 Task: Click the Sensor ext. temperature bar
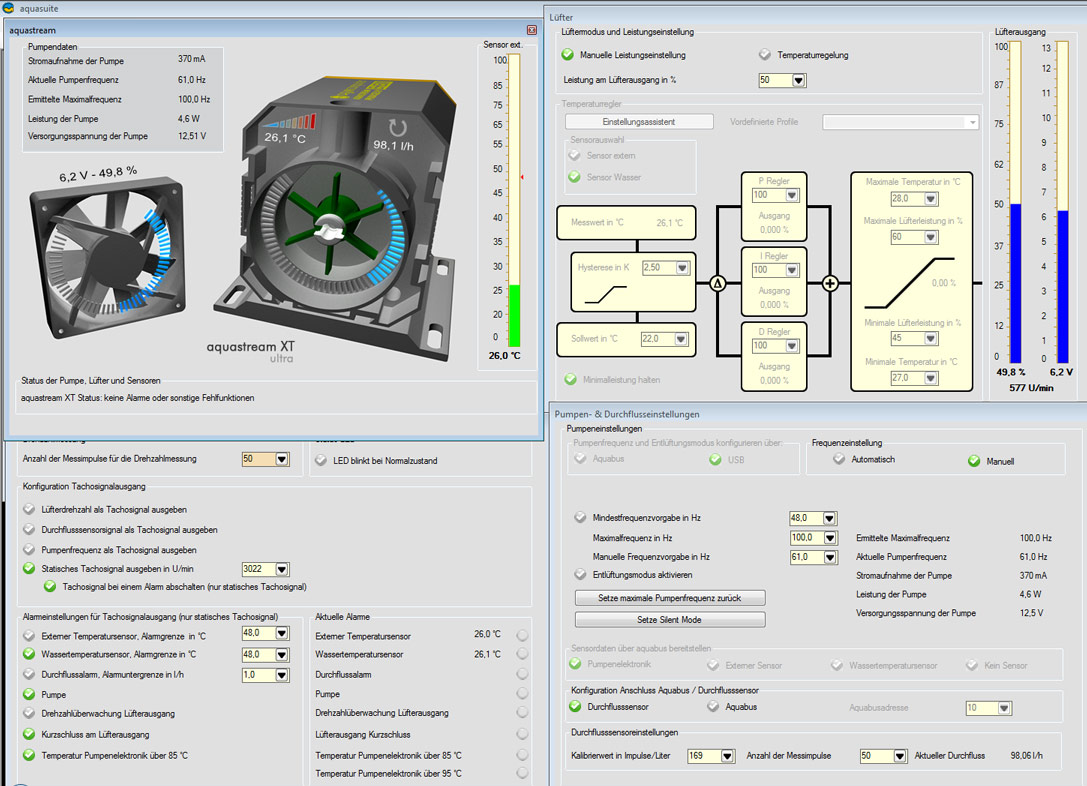[514, 201]
